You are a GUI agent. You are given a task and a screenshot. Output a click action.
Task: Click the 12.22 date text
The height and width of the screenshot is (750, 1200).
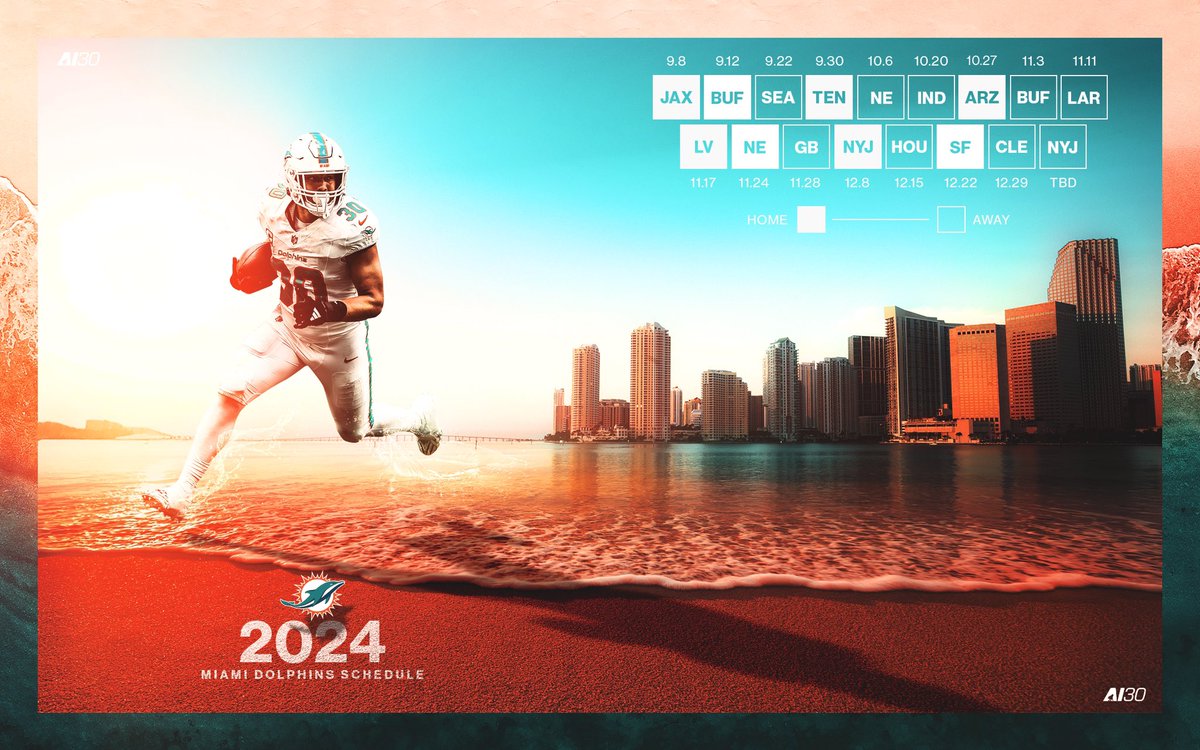click(x=960, y=183)
